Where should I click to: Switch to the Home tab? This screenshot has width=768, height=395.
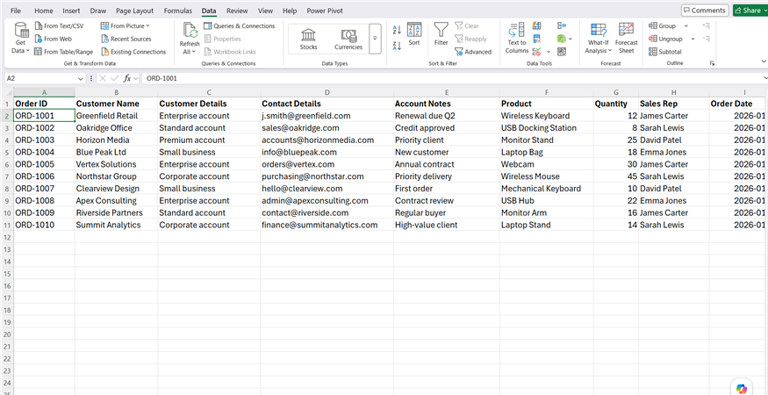point(44,10)
